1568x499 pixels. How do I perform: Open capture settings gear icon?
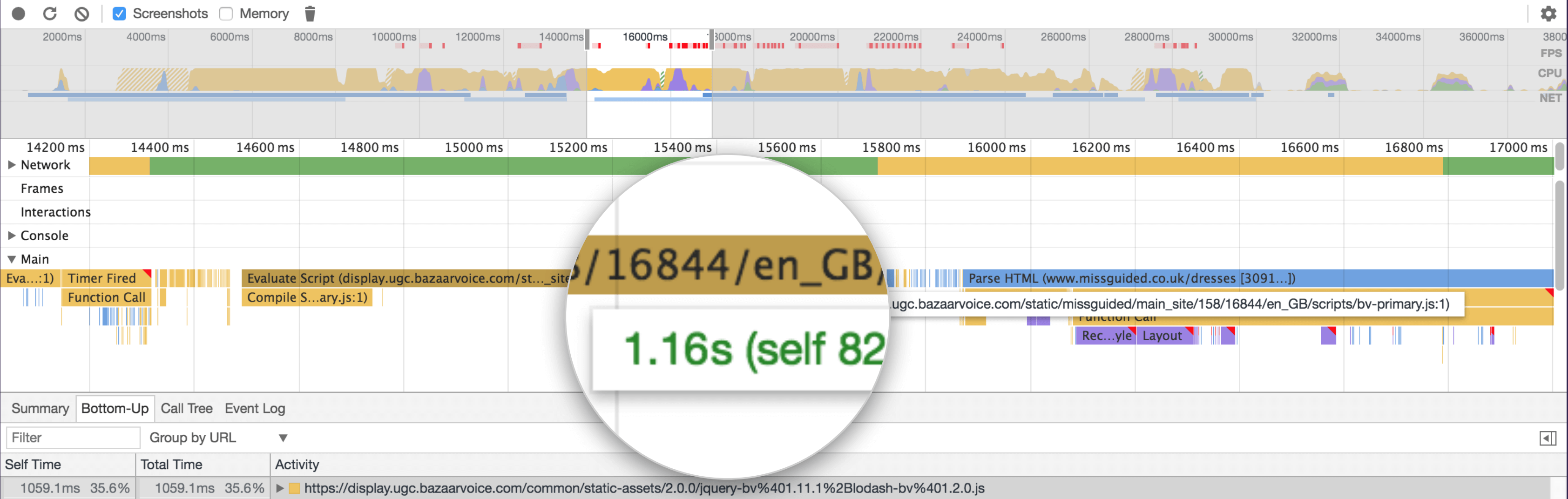(1548, 13)
